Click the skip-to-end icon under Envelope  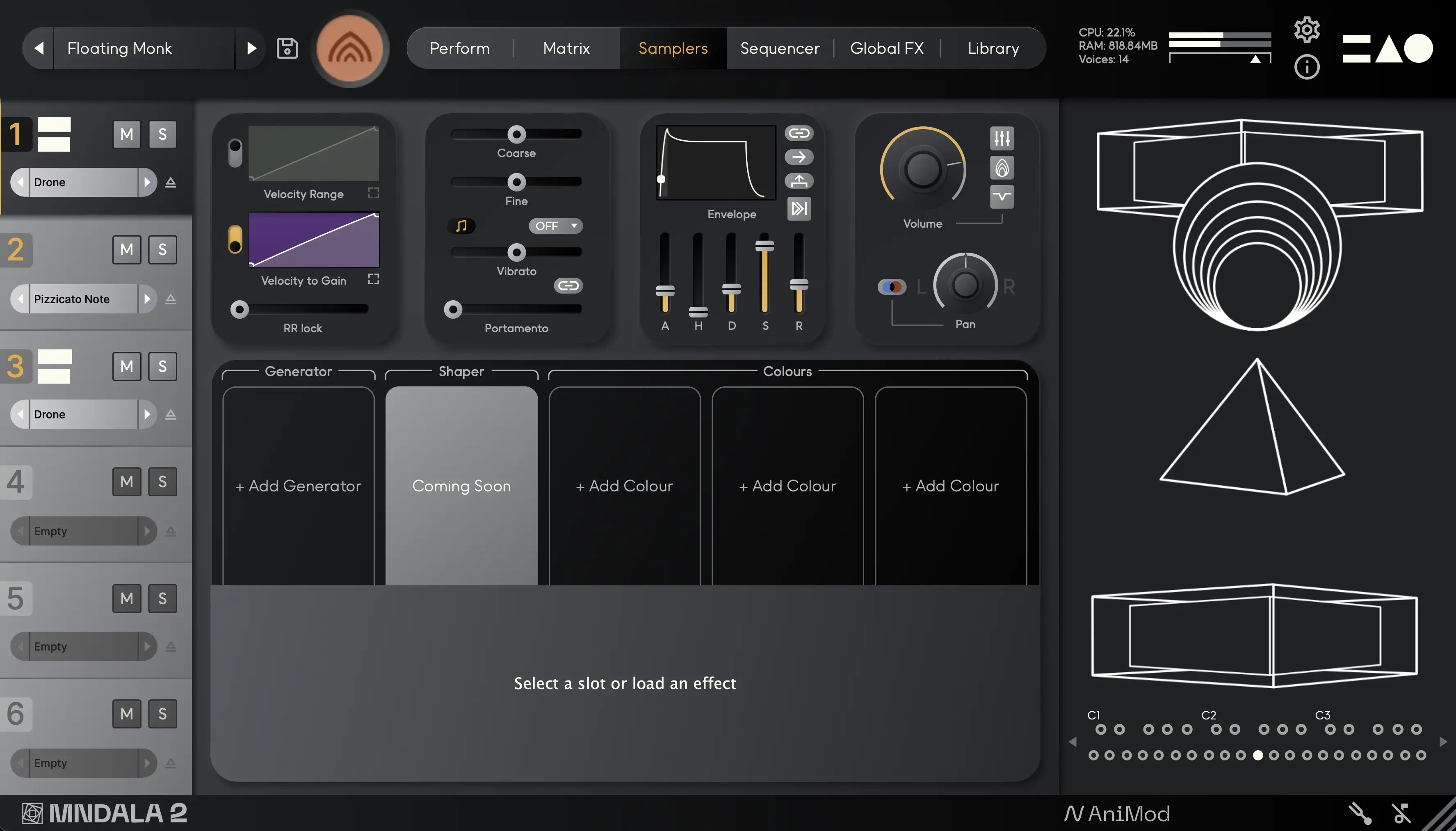click(x=799, y=208)
